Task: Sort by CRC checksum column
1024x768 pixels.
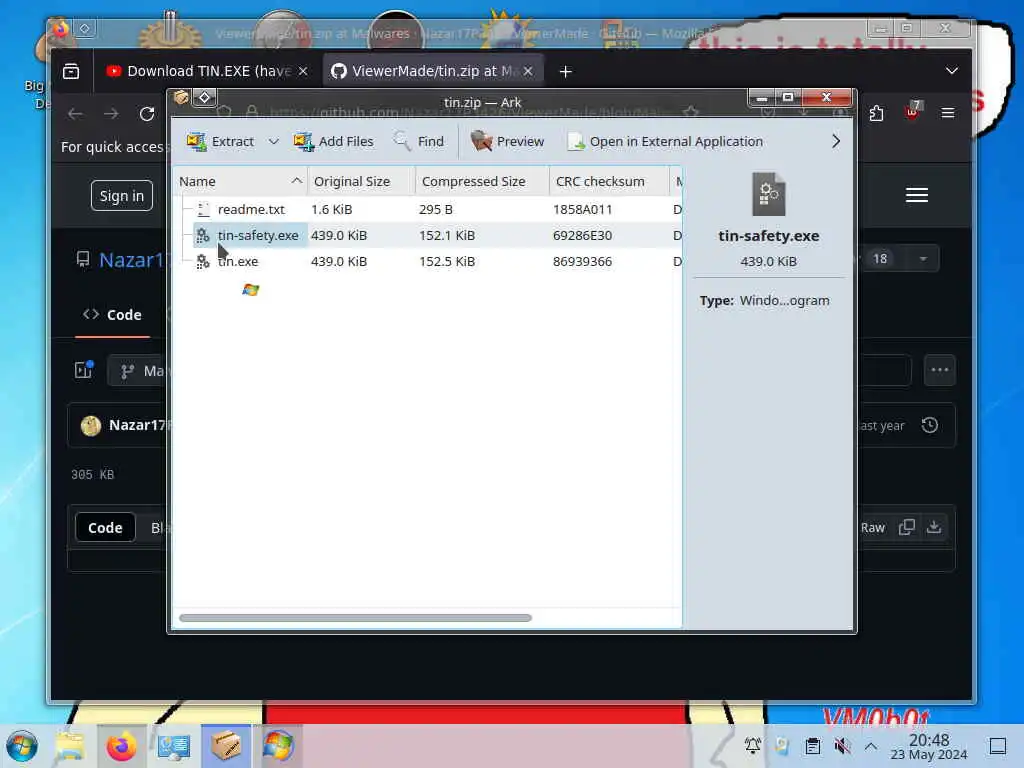Action: pos(609,182)
